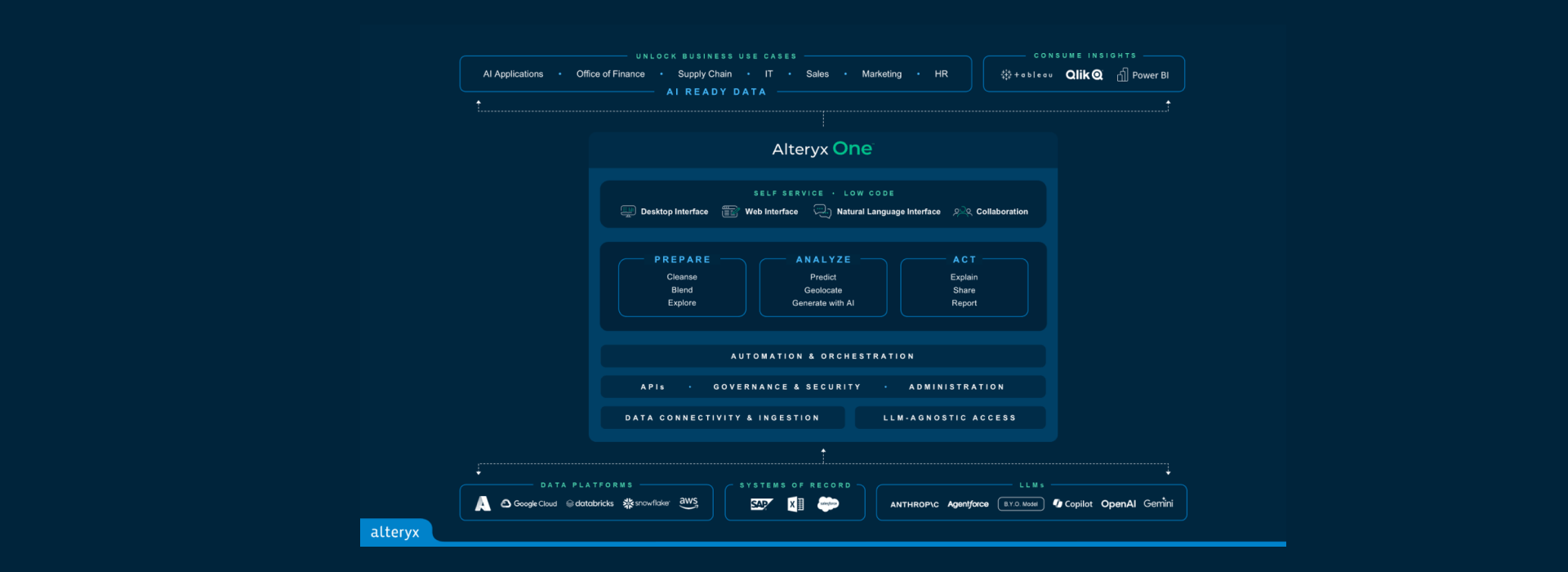Click Blend in the Prepare box
The width and height of the screenshot is (1568, 572).
tap(682, 290)
